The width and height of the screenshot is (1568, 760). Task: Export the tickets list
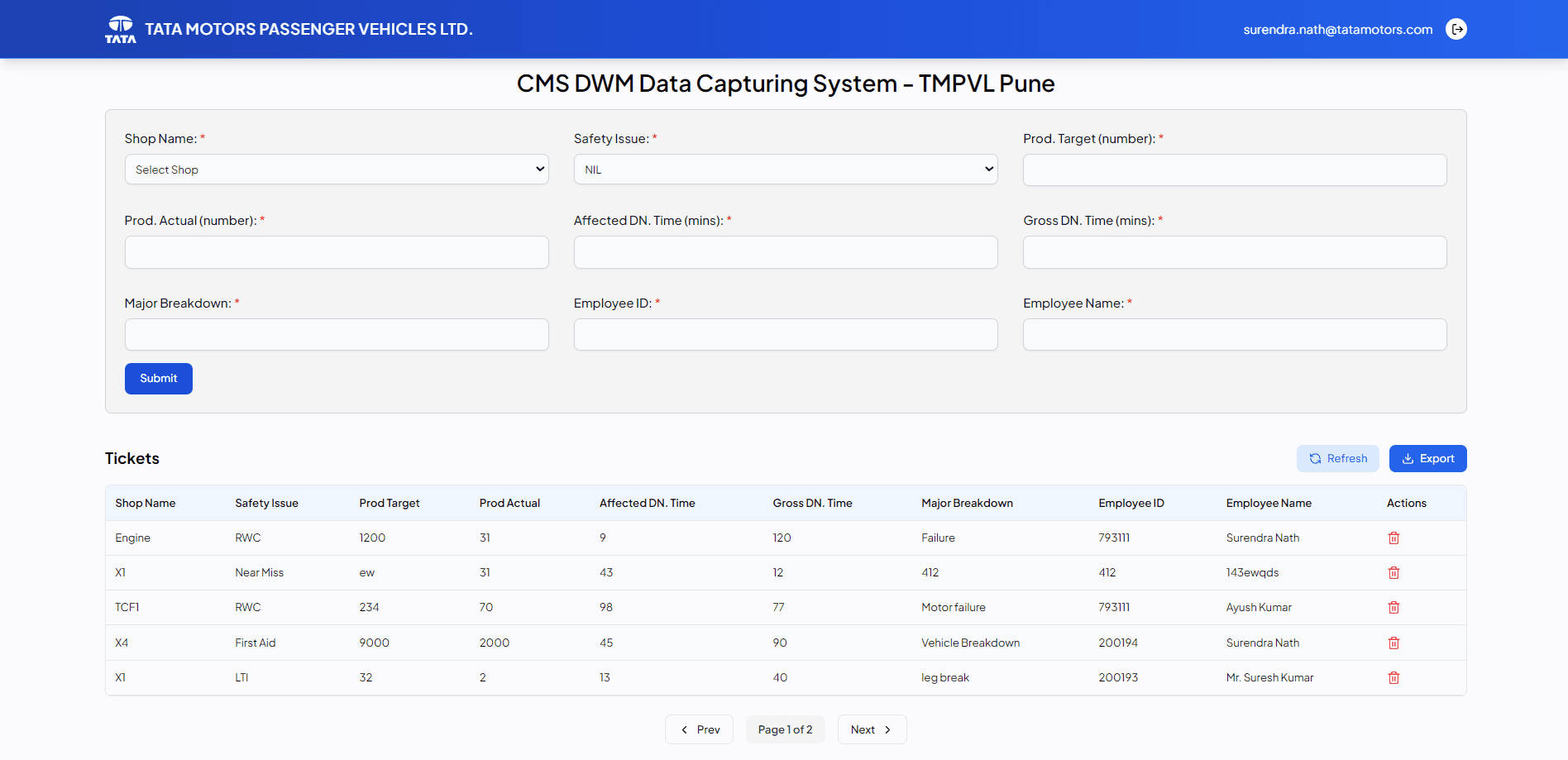click(x=1427, y=458)
